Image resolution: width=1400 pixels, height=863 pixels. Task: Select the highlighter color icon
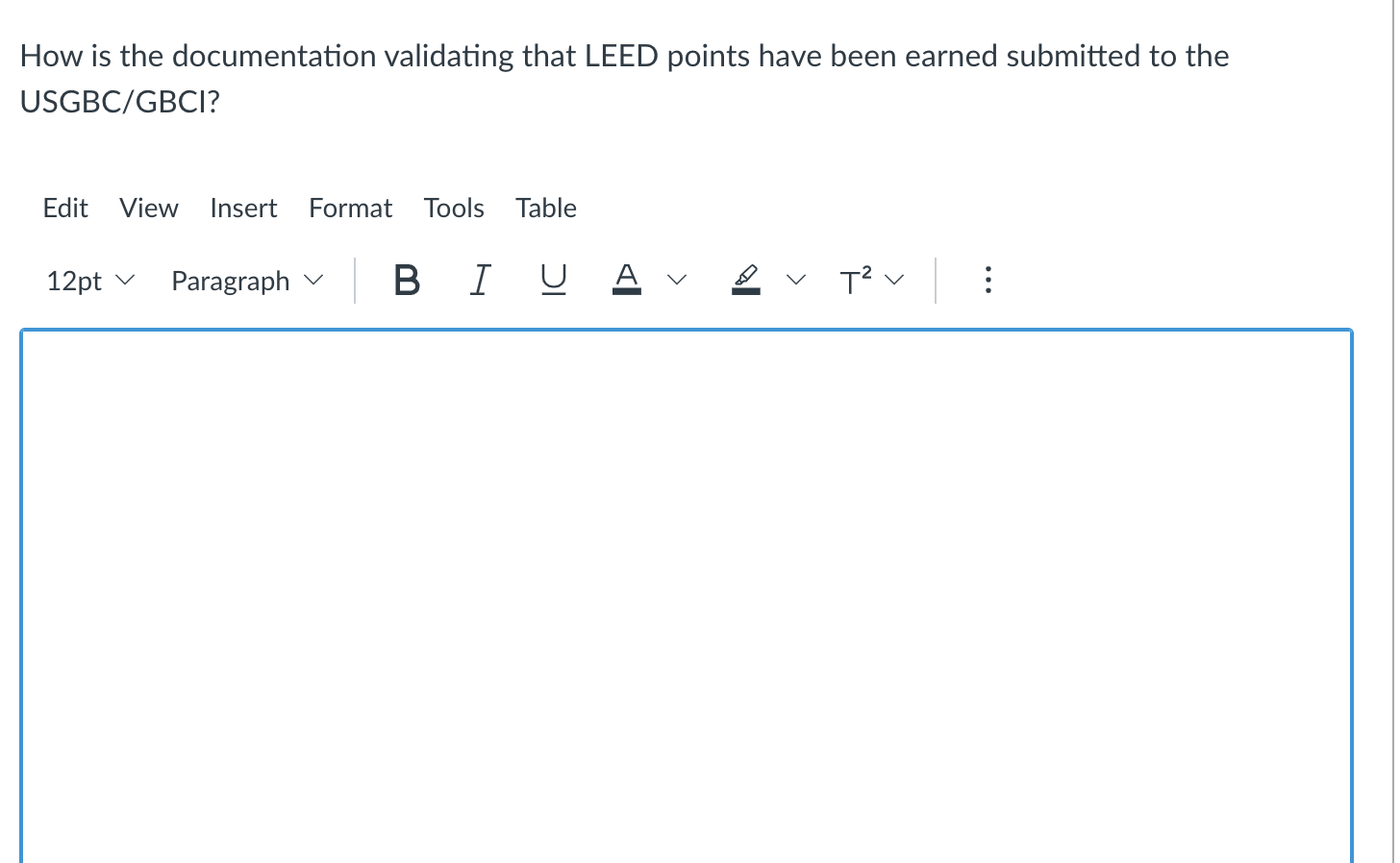(746, 280)
